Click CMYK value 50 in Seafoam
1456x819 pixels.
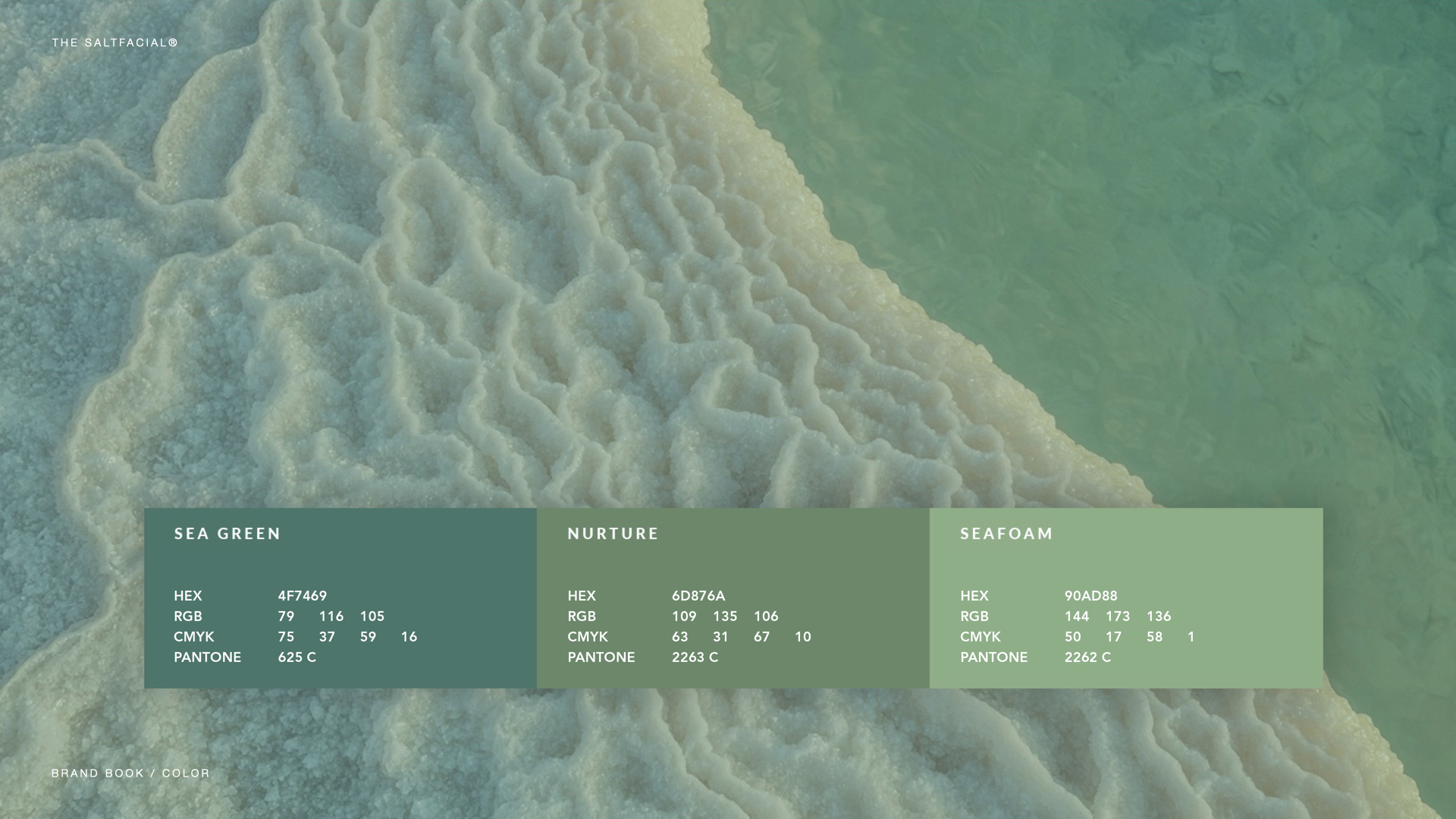pos(1072,636)
